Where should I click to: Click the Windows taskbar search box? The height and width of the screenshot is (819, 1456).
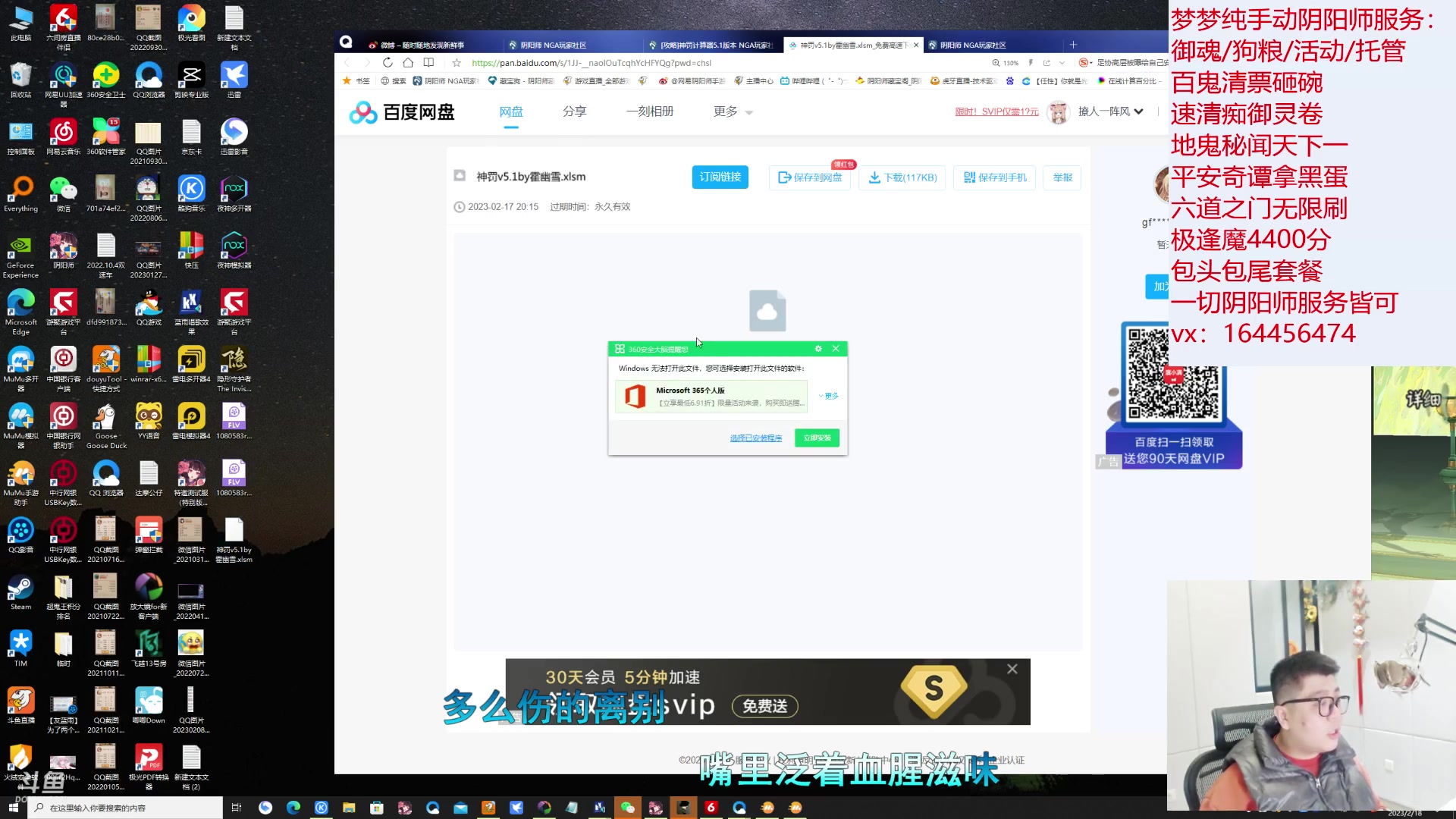coord(126,808)
